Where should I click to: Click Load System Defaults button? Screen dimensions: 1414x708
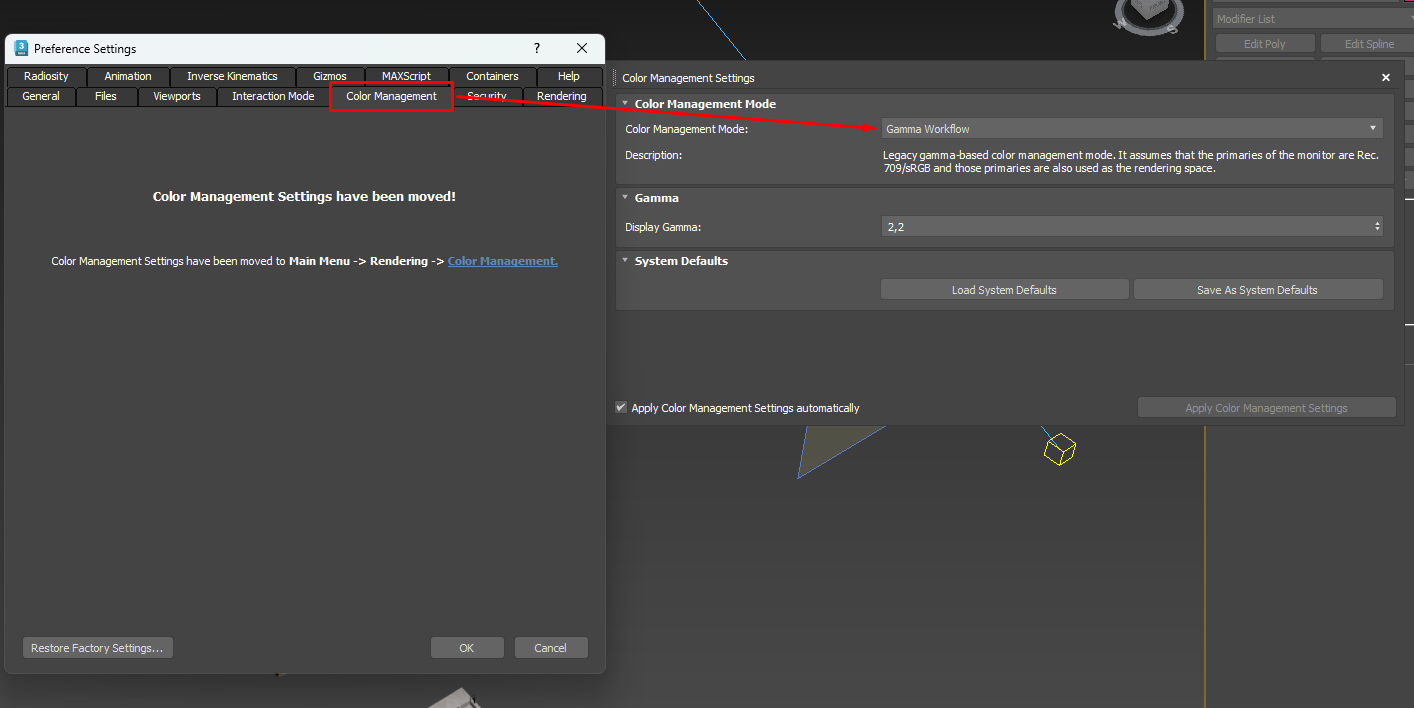[1004, 290]
